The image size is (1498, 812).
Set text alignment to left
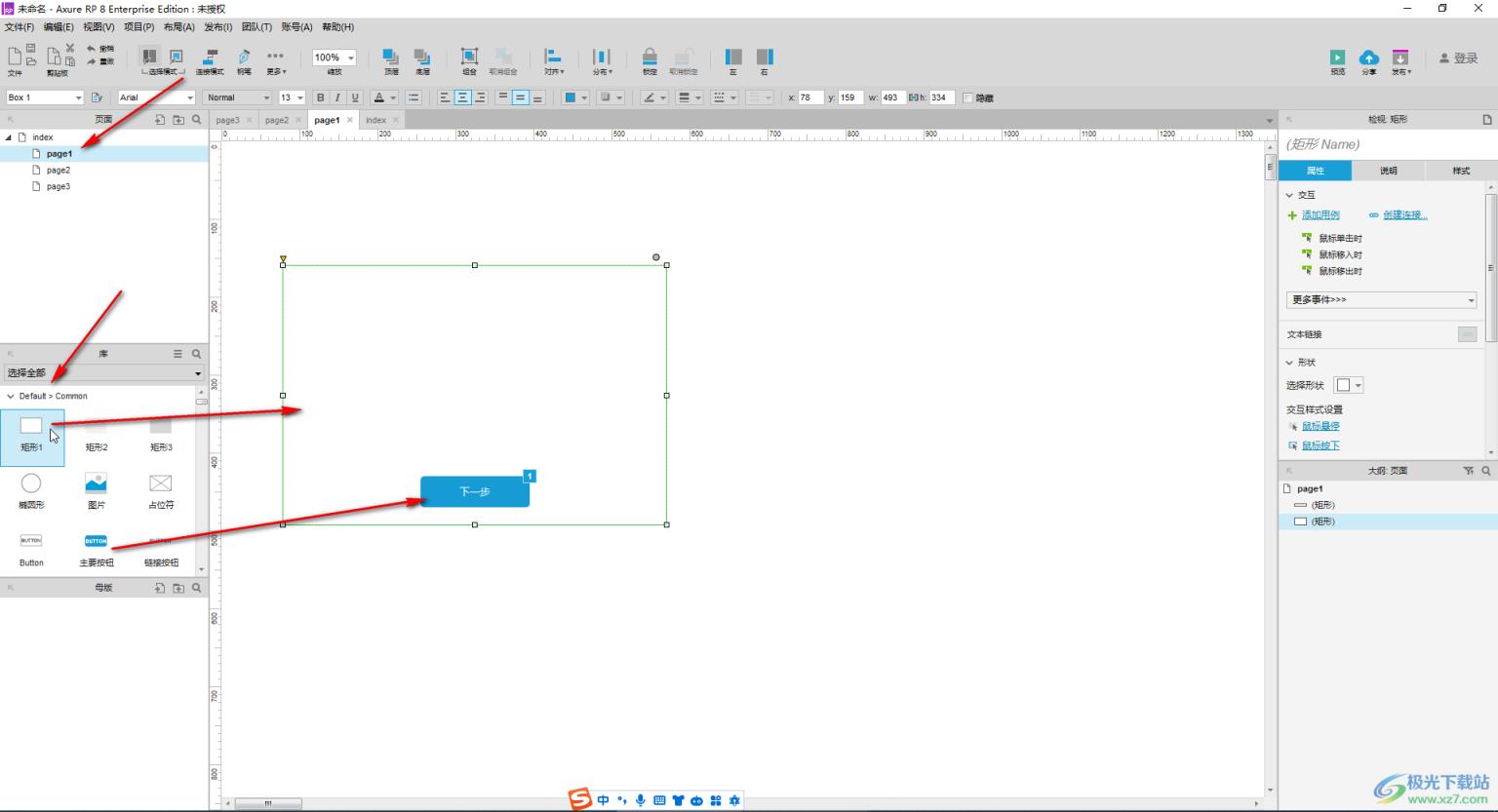click(445, 97)
